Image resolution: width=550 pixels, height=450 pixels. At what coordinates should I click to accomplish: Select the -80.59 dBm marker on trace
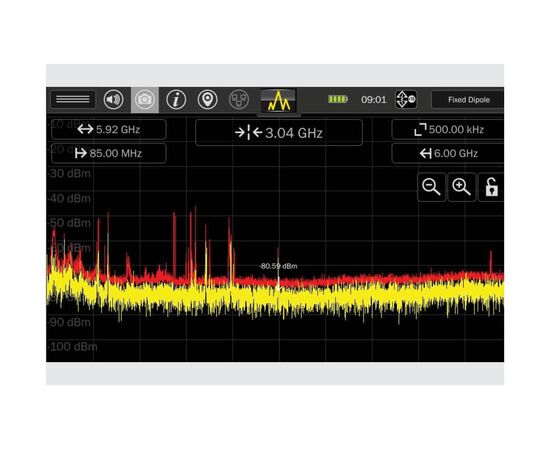click(279, 266)
